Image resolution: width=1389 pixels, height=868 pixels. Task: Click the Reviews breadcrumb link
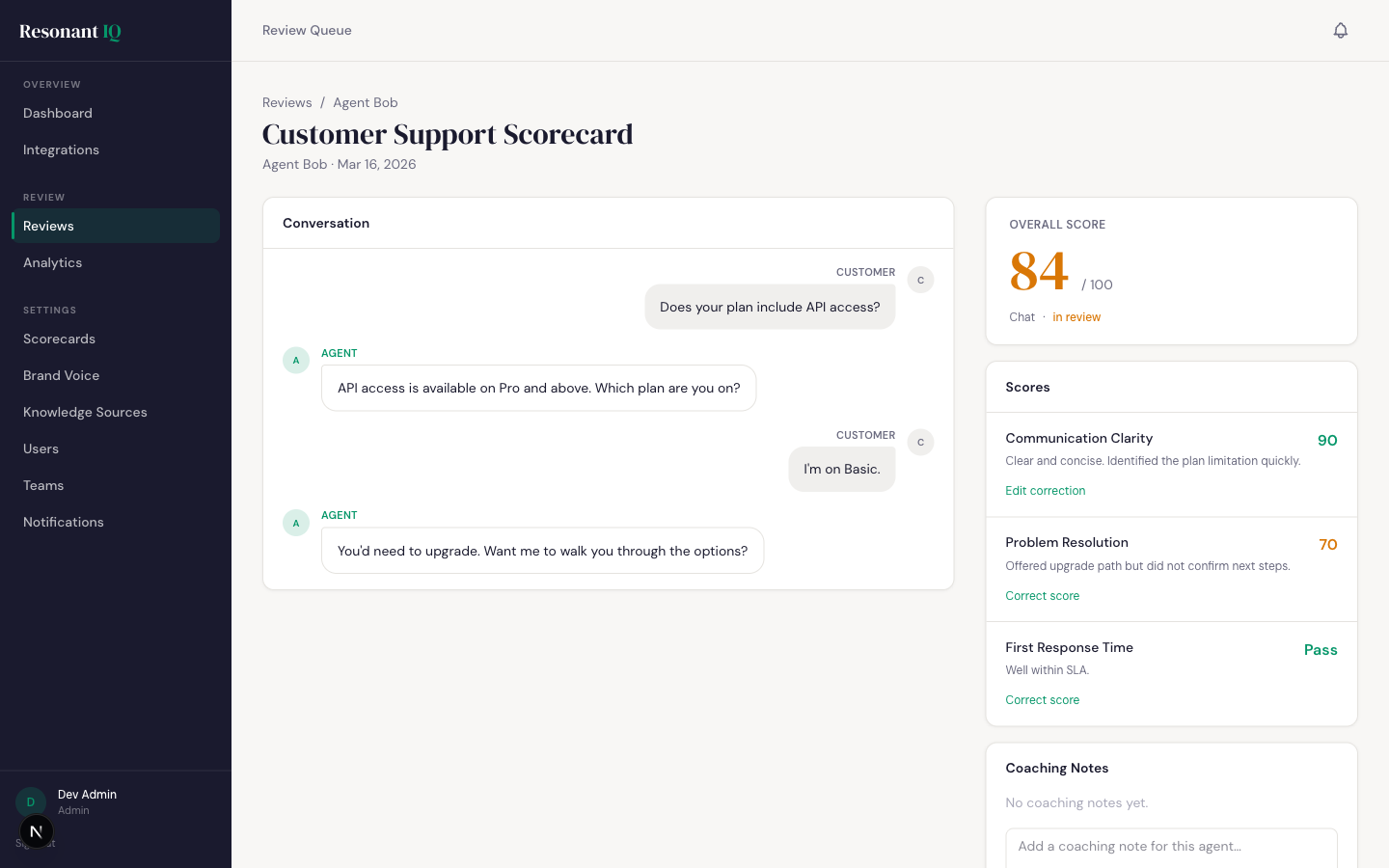point(286,102)
